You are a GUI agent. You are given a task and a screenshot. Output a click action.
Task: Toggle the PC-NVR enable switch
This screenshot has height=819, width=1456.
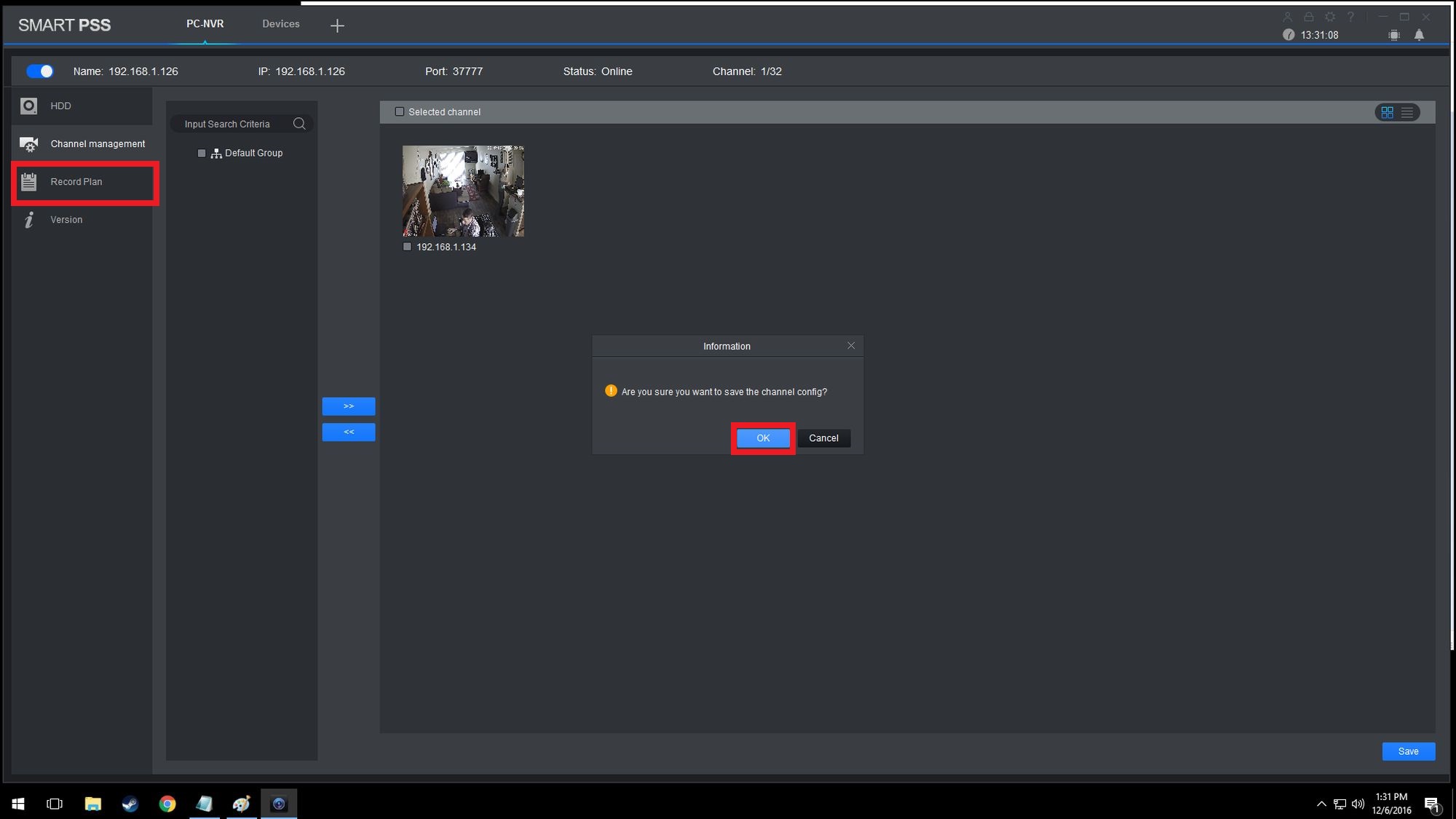(x=40, y=71)
